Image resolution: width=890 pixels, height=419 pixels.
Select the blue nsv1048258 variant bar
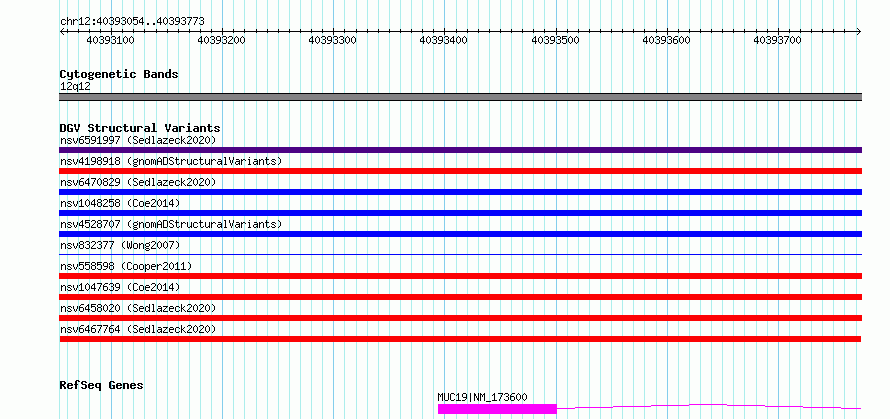coord(460,213)
